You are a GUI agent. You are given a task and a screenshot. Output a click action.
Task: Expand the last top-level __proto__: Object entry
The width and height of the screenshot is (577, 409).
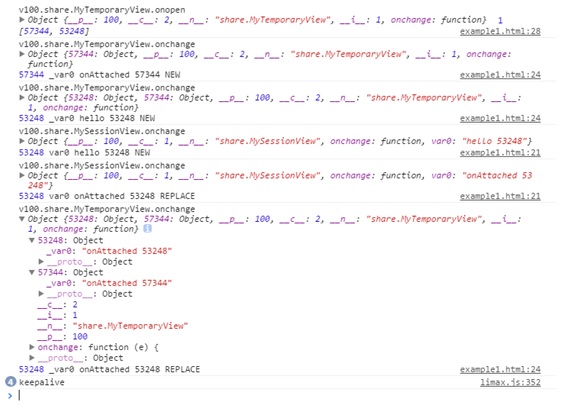[x=32, y=358]
